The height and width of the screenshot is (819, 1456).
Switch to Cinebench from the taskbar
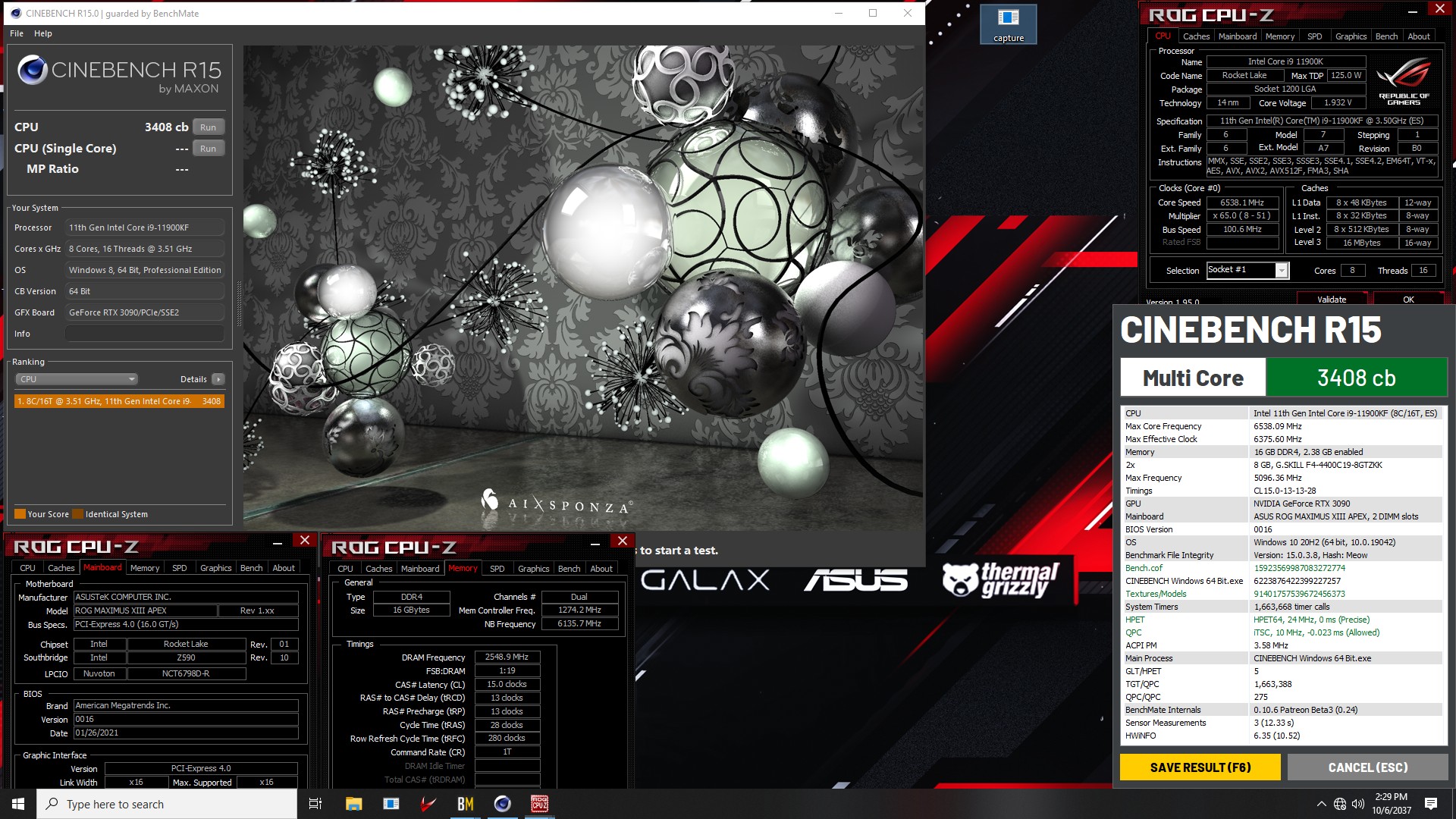coord(502,804)
